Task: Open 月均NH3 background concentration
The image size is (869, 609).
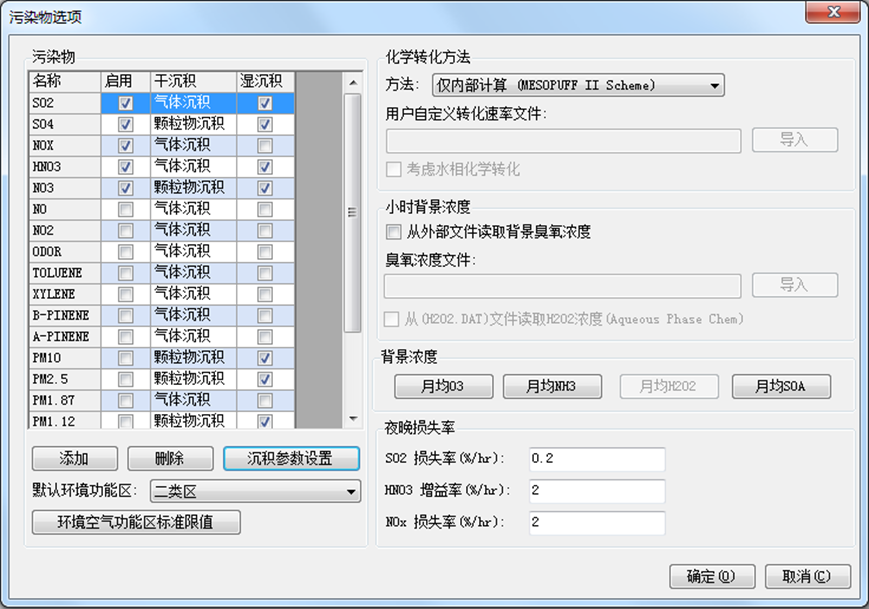Action: pos(552,386)
